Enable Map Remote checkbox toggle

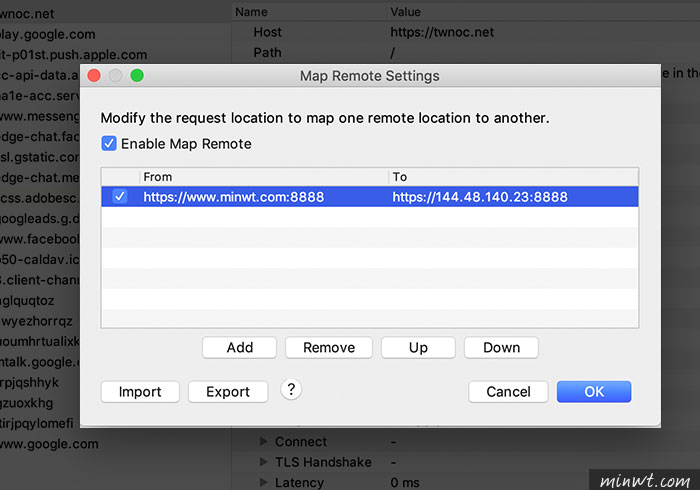pyautogui.click(x=109, y=144)
